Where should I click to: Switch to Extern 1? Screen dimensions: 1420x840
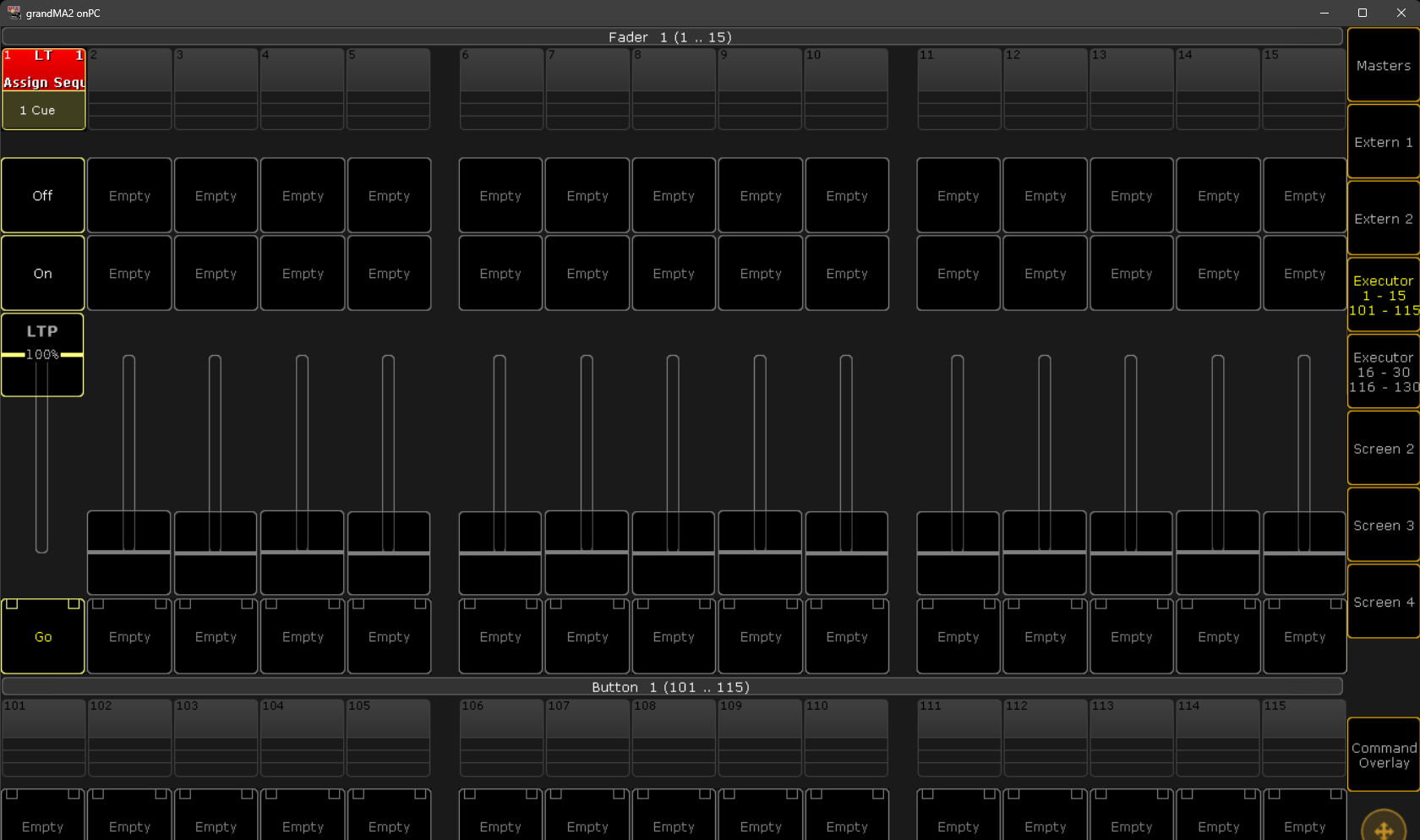pos(1384,142)
